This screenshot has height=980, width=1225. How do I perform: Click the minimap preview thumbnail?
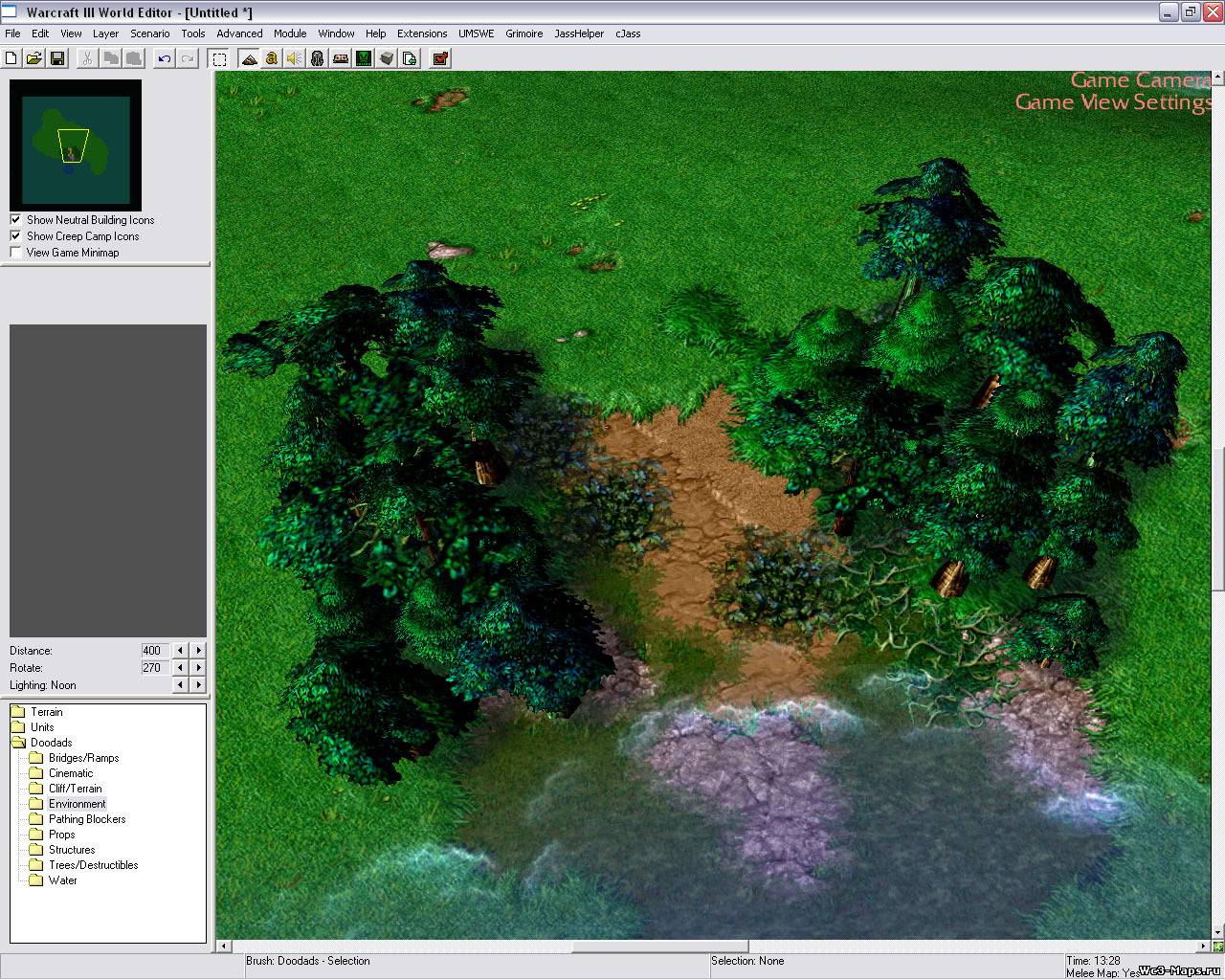click(x=76, y=145)
